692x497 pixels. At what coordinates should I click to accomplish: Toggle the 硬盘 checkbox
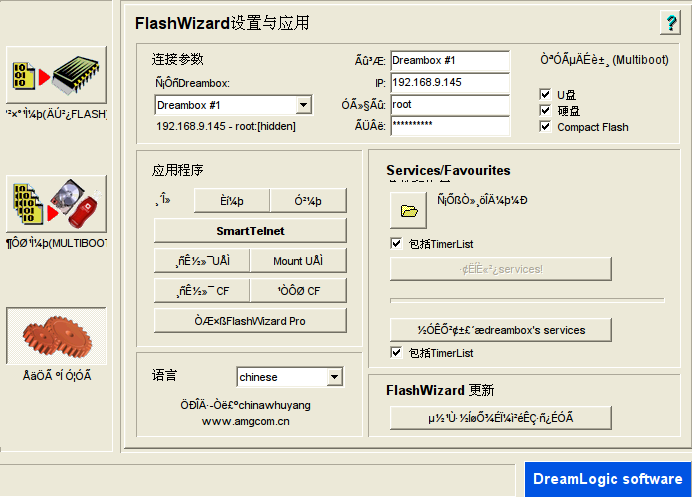click(545, 110)
